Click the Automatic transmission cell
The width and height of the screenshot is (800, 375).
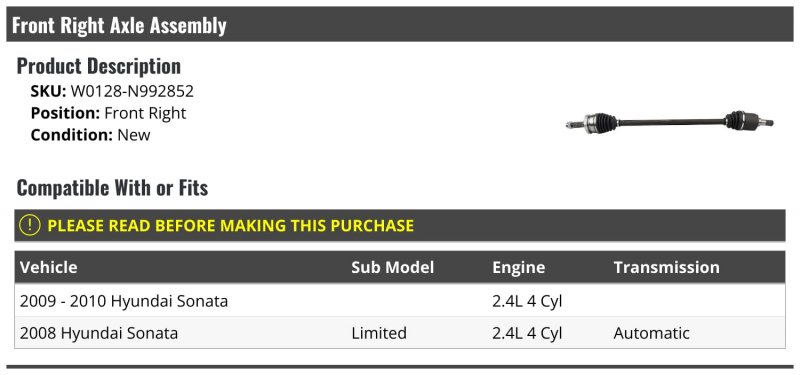[x=652, y=333]
